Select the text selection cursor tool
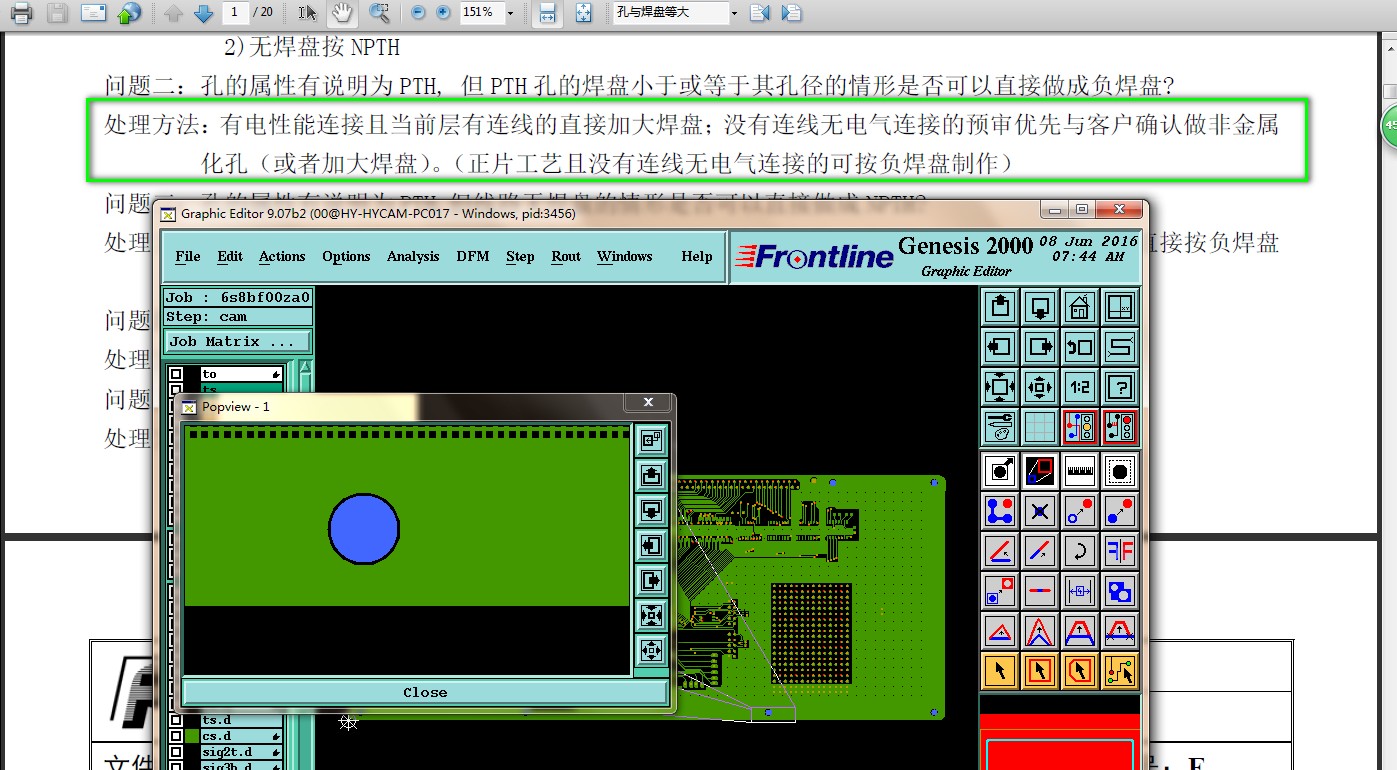This screenshot has width=1397, height=770. [x=308, y=13]
